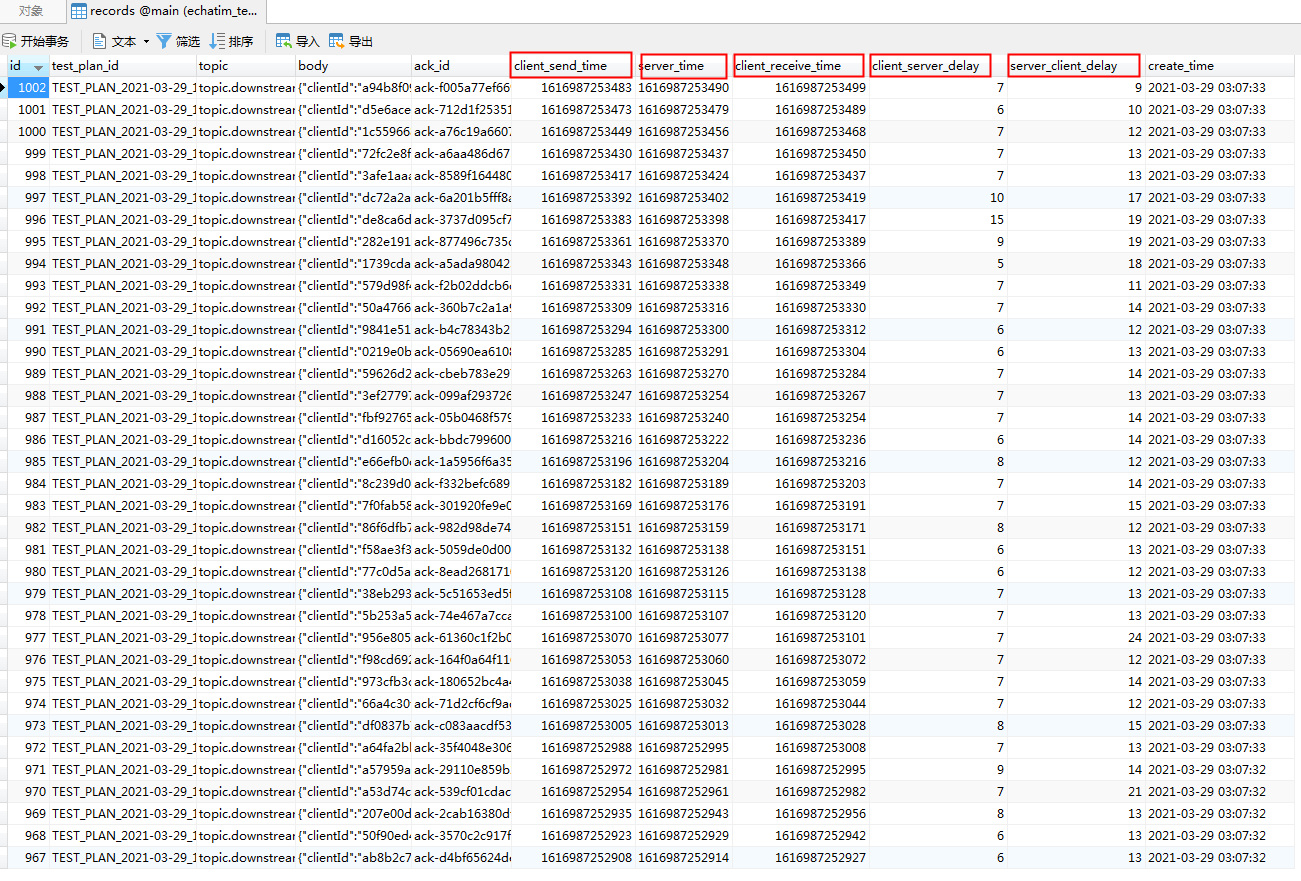Click the Begin Transaction (开始事务) icon
The image size is (1301, 881).
[x=10, y=41]
